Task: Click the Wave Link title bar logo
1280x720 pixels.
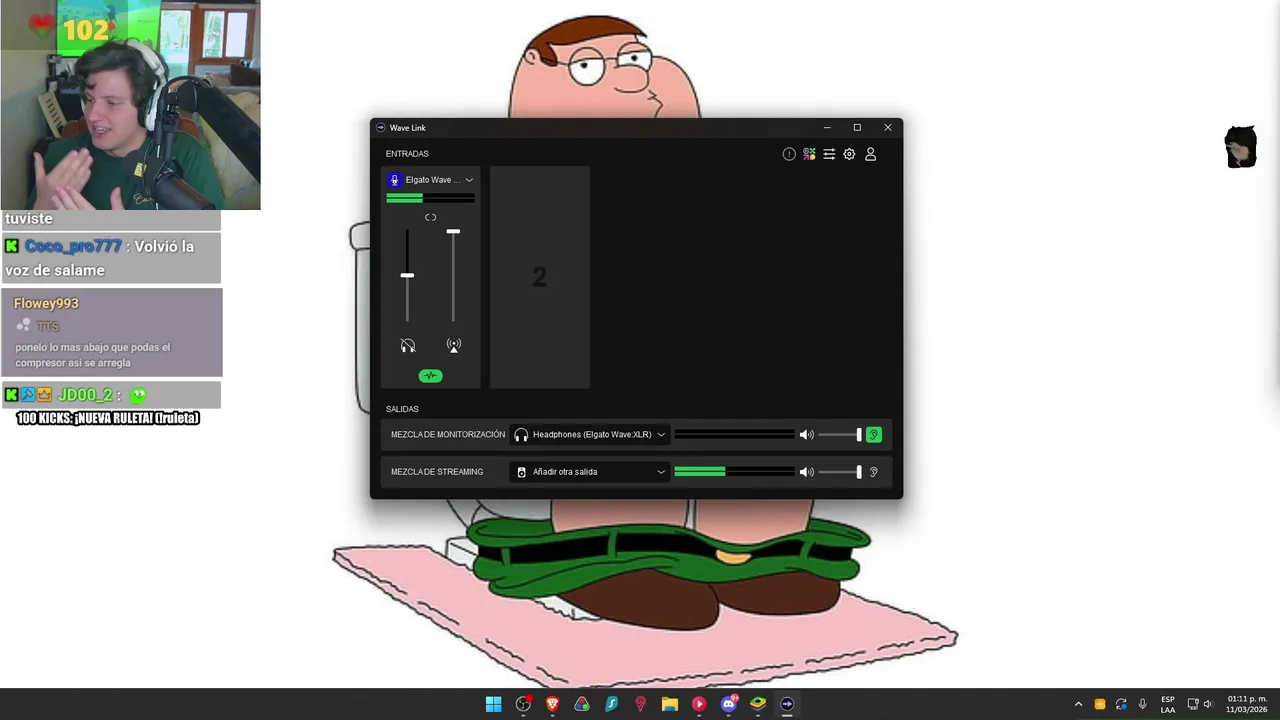Action: (x=381, y=128)
